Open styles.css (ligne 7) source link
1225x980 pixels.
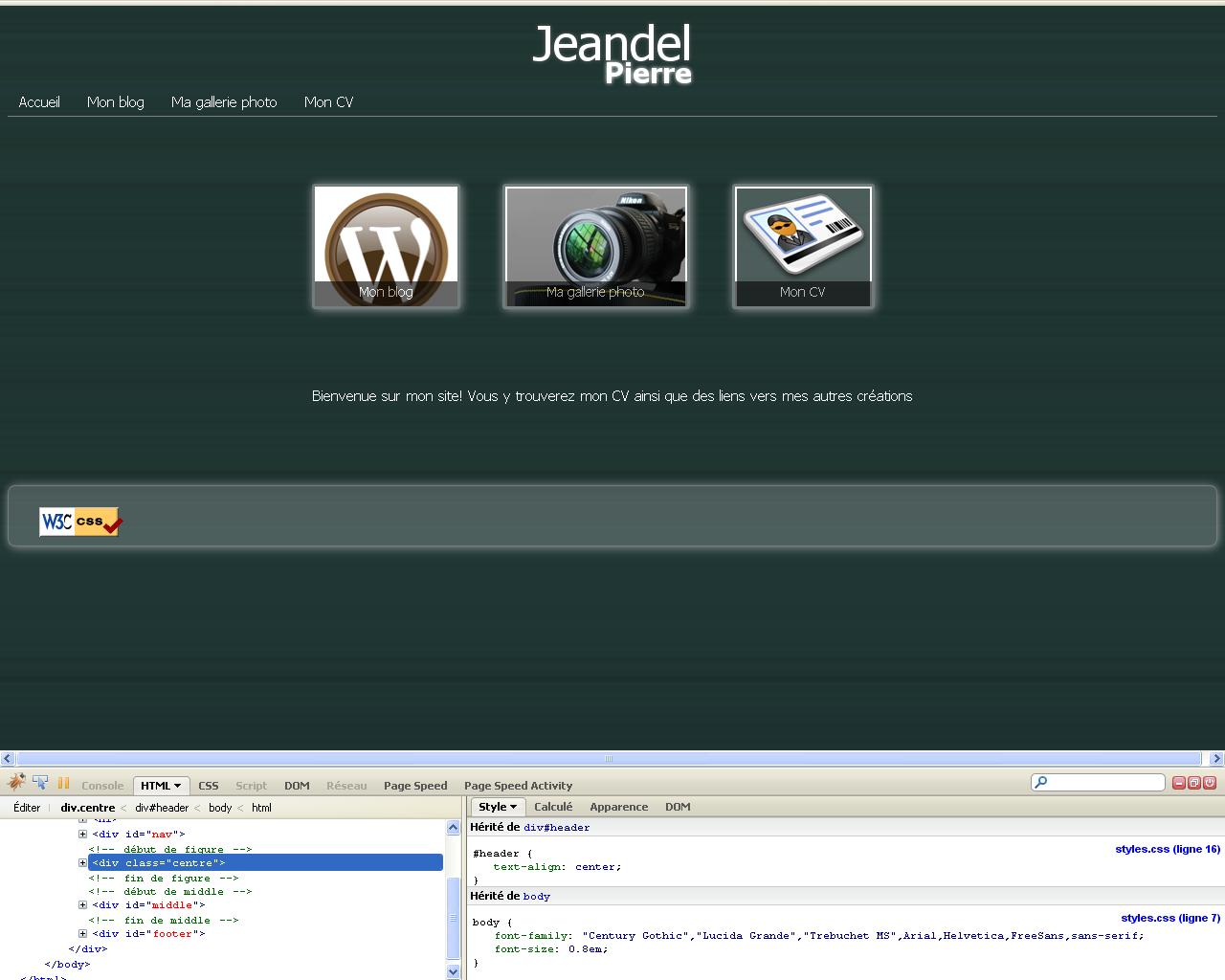point(1170,918)
